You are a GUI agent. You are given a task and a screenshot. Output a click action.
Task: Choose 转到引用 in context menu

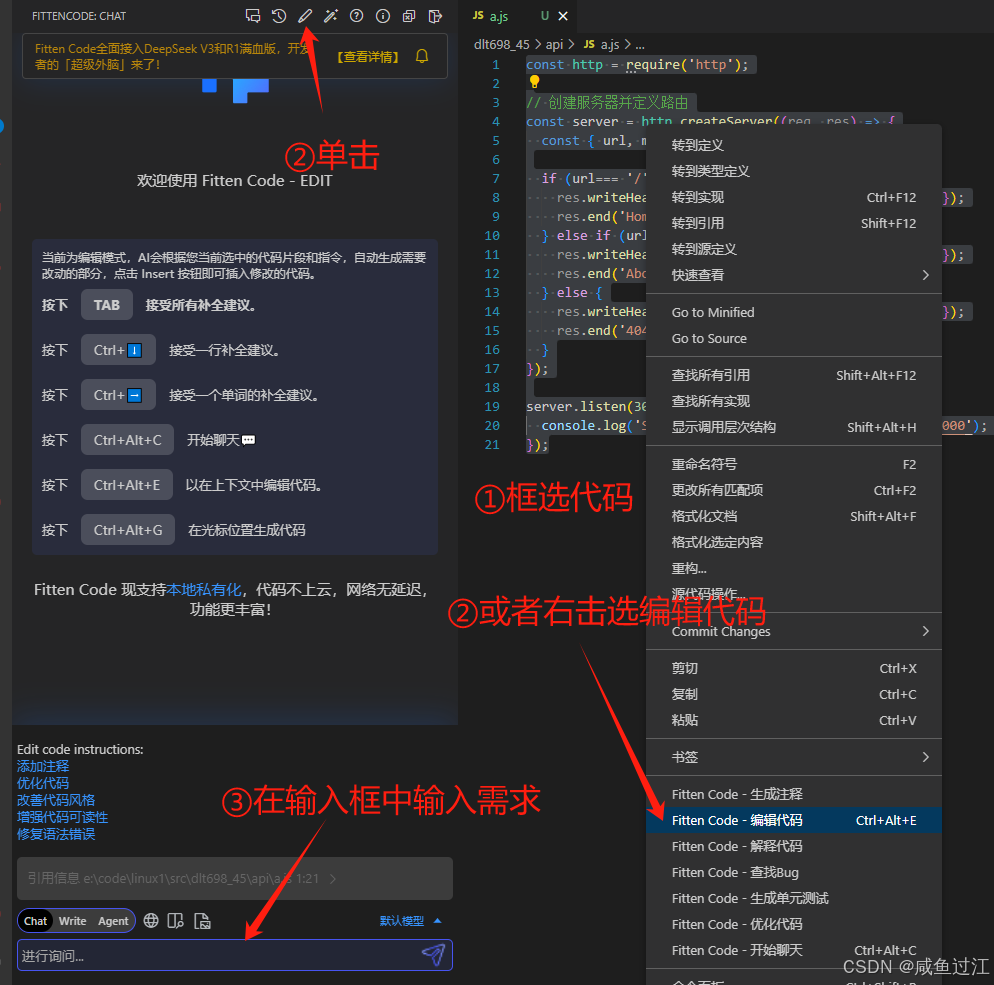coord(794,223)
